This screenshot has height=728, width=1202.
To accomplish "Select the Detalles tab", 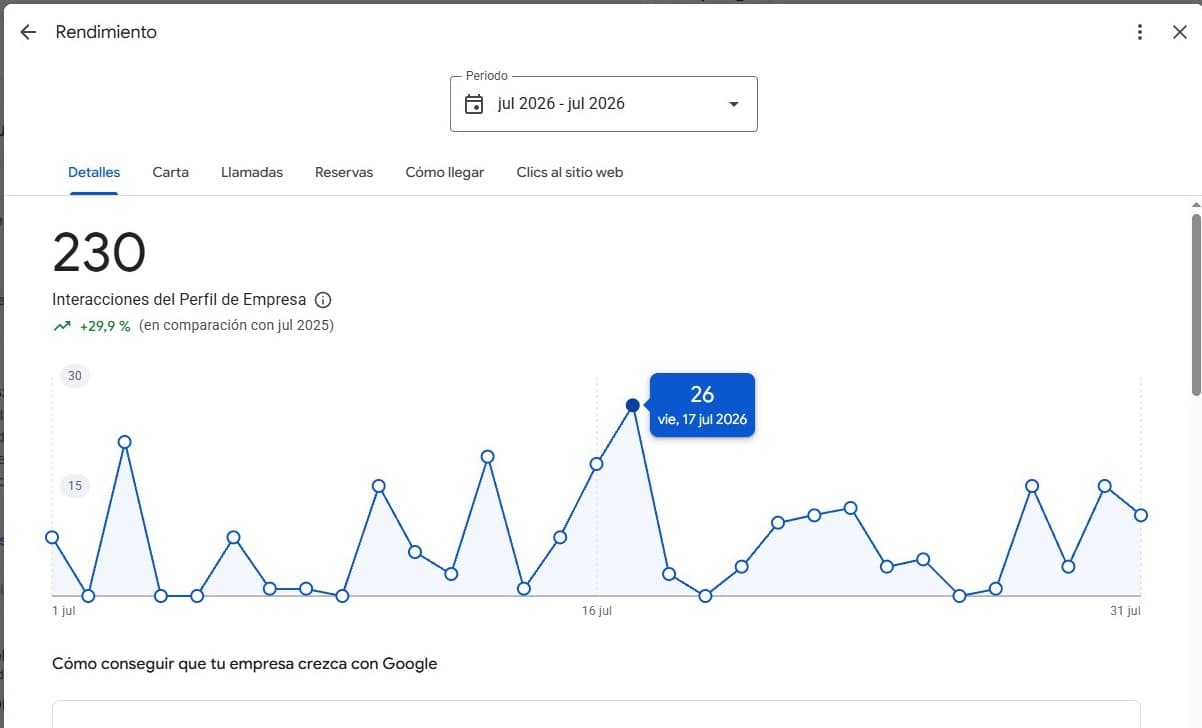I will (94, 172).
